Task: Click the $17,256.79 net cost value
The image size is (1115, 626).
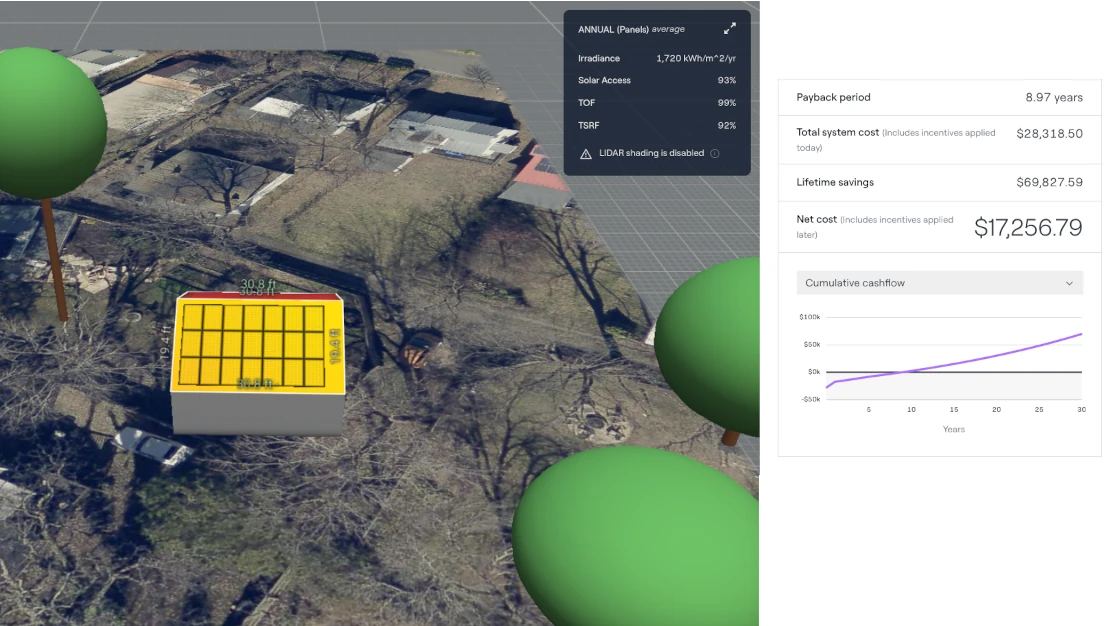Action: tap(1027, 228)
